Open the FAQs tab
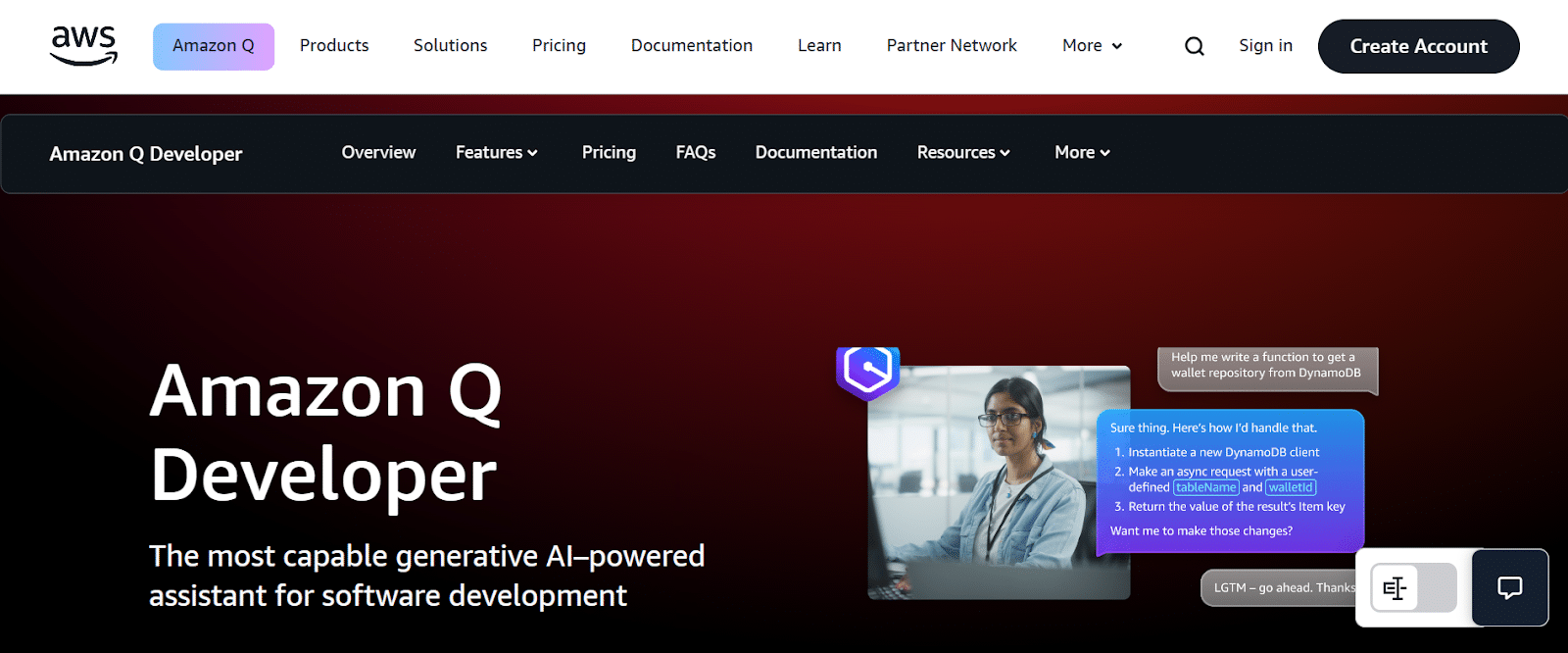This screenshot has width=1568, height=653. coord(696,153)
